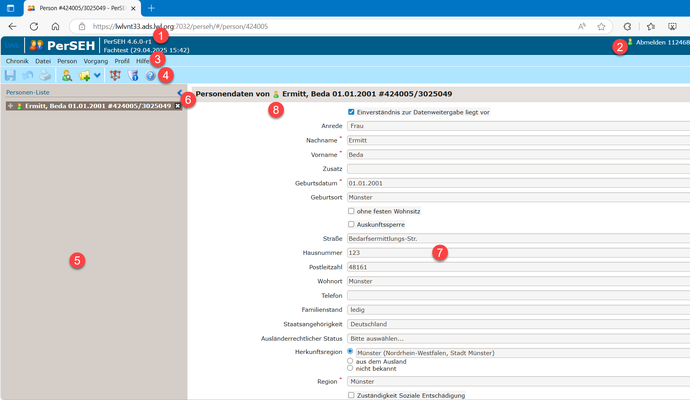Open the Vorgang menu
Viewport: 690px width, 400px height.
click(96, 61)
